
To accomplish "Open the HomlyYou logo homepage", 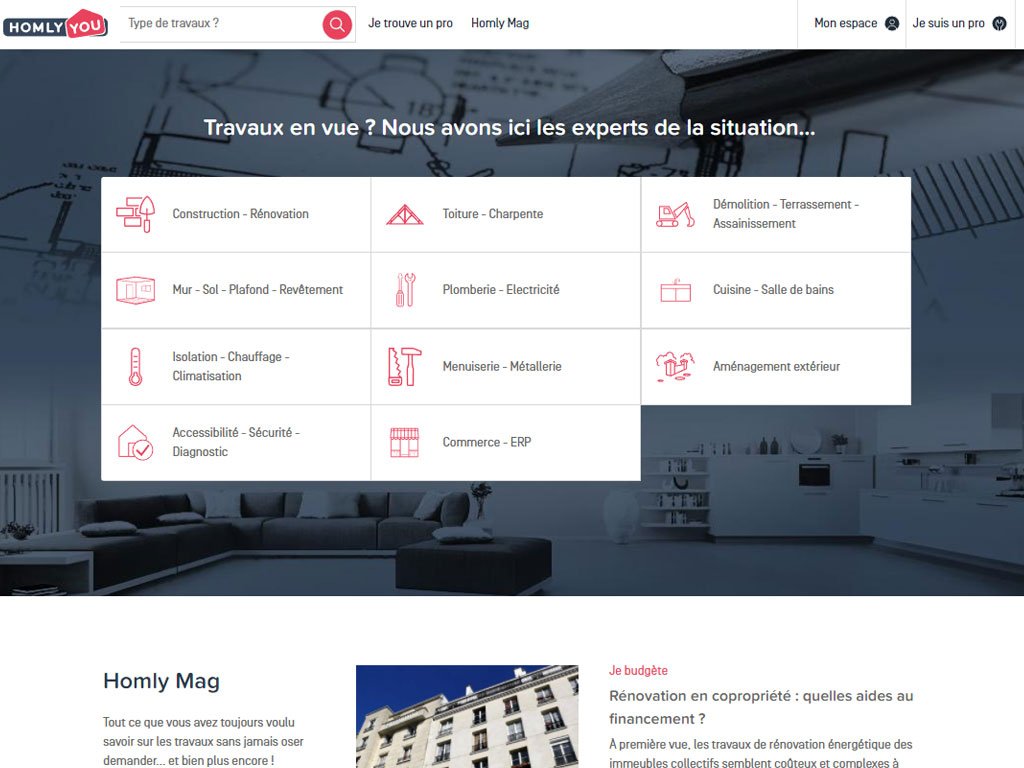I will pos(56,24).
